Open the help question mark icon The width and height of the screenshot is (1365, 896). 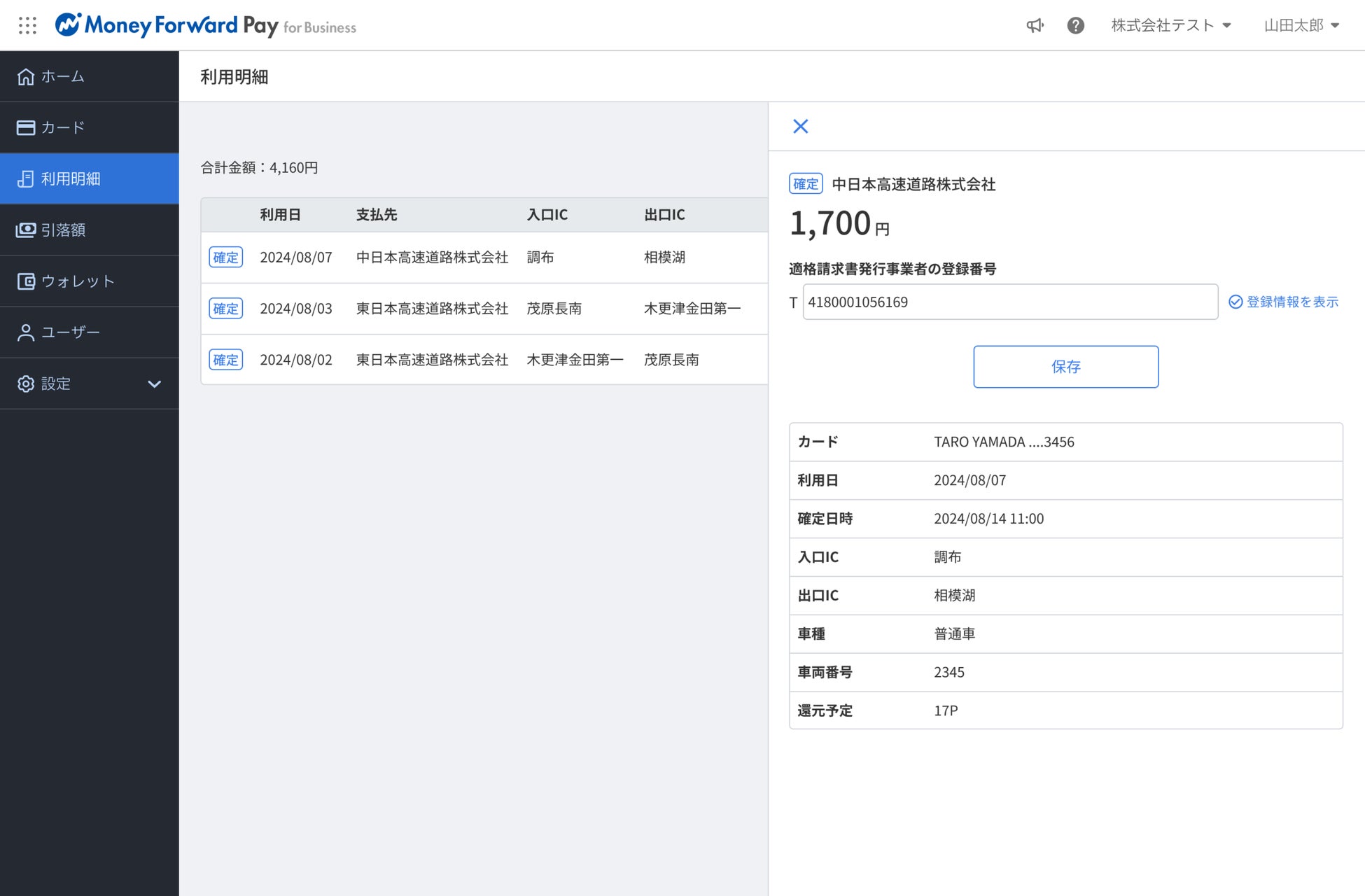click(x=1075, y=26)
